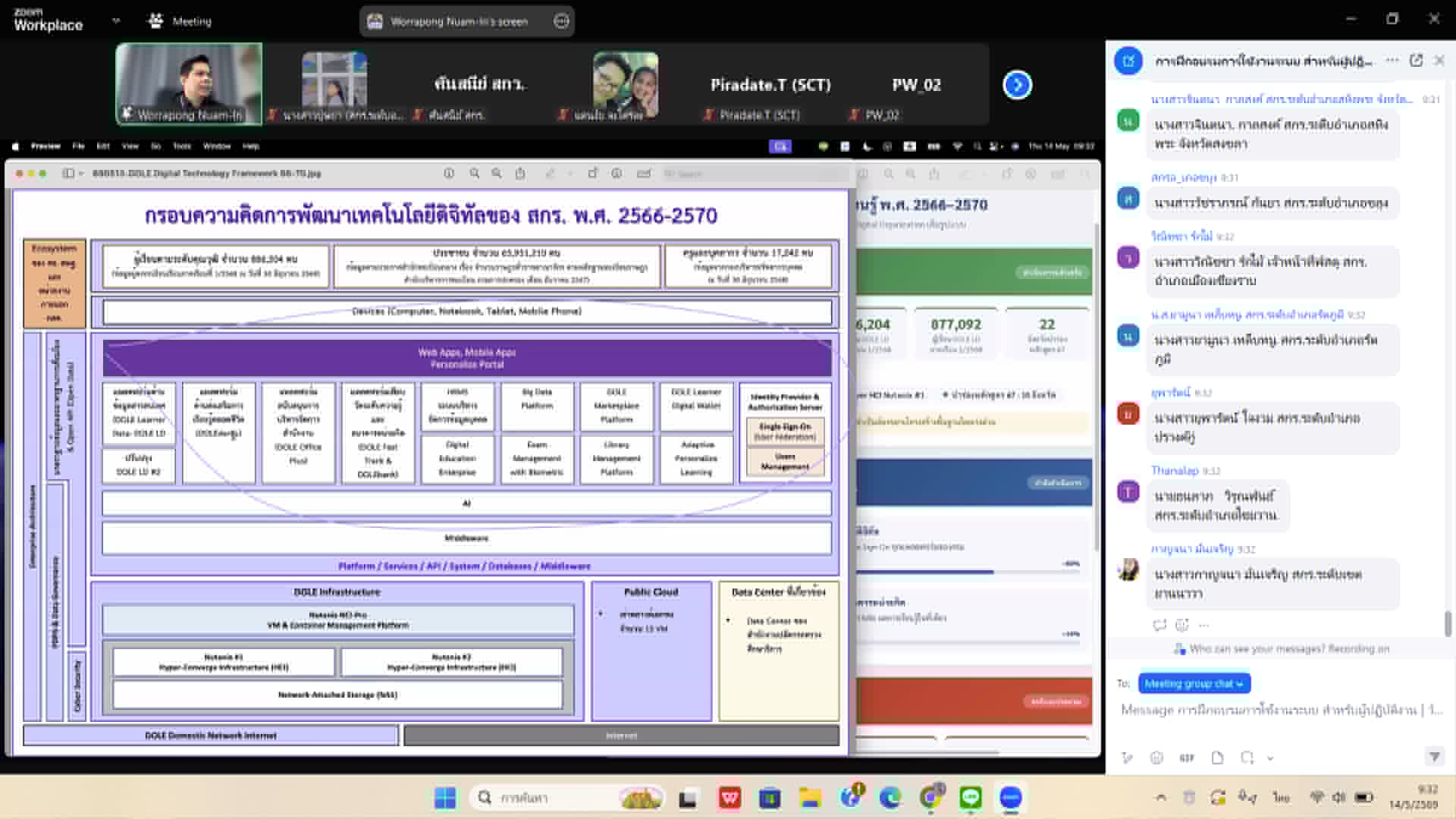This screenshot has height=819, width=1456.
Task: Select Worrapong Nuam-In's video thumbnail
Action: coord(189,83)
